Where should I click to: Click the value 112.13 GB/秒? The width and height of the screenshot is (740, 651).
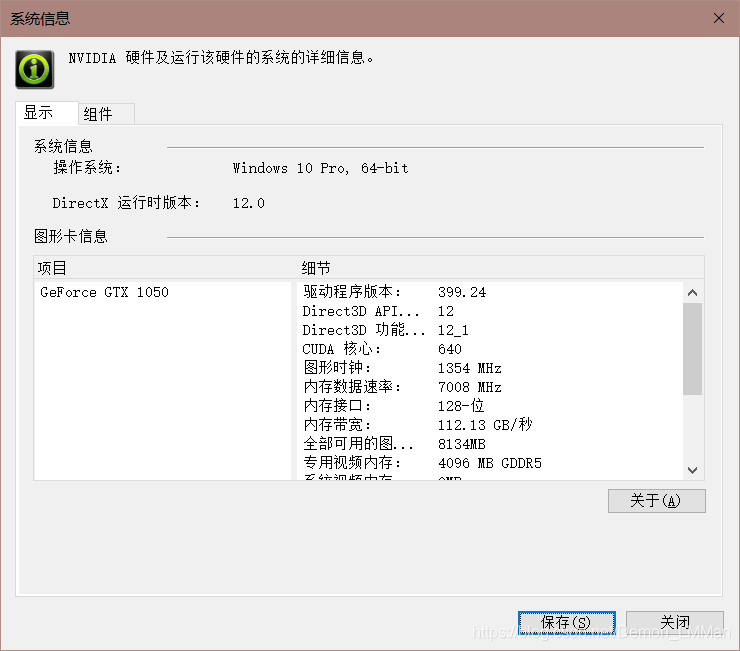[x=485, y=424]
